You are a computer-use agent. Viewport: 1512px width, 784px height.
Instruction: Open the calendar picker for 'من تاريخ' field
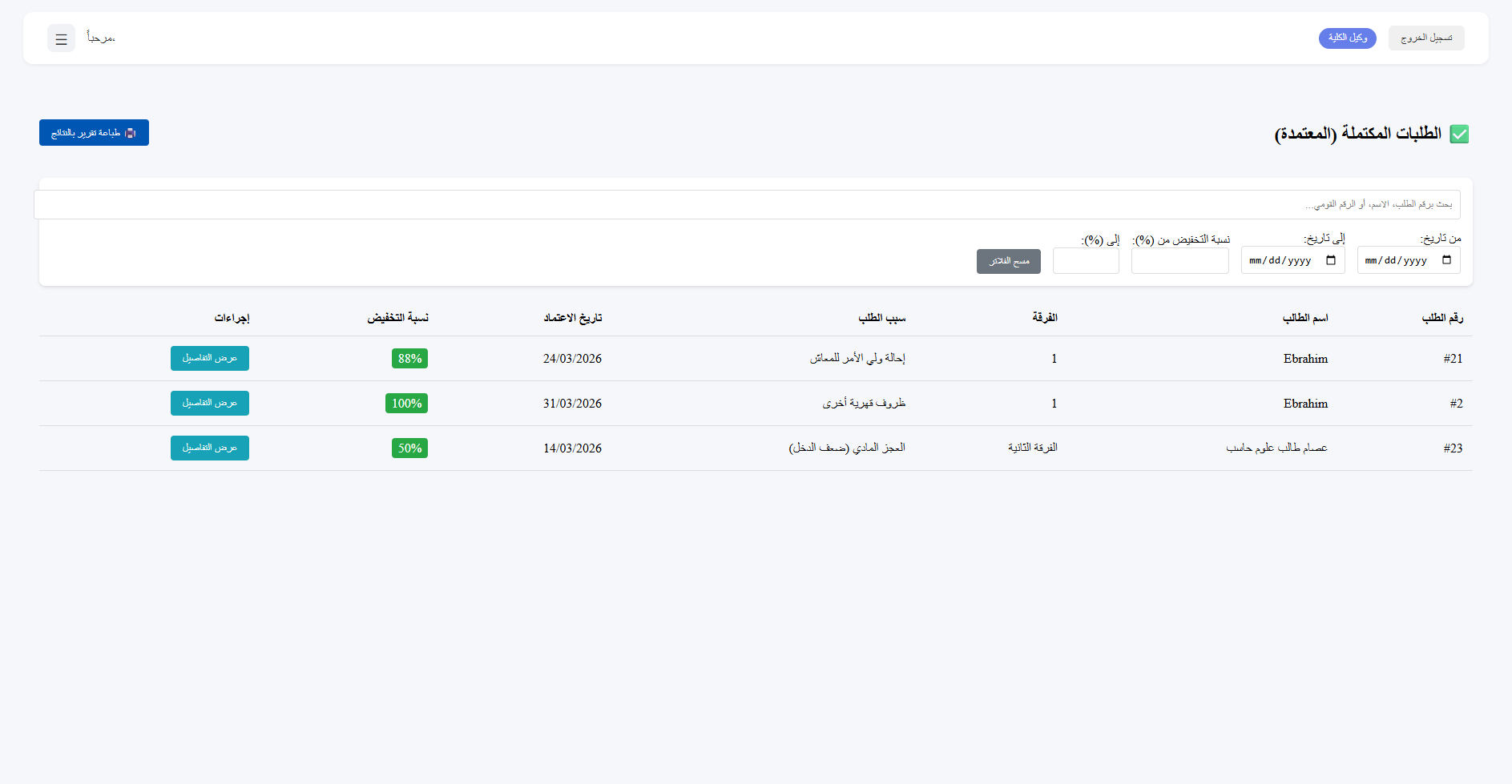click(x=1447, y=259)
